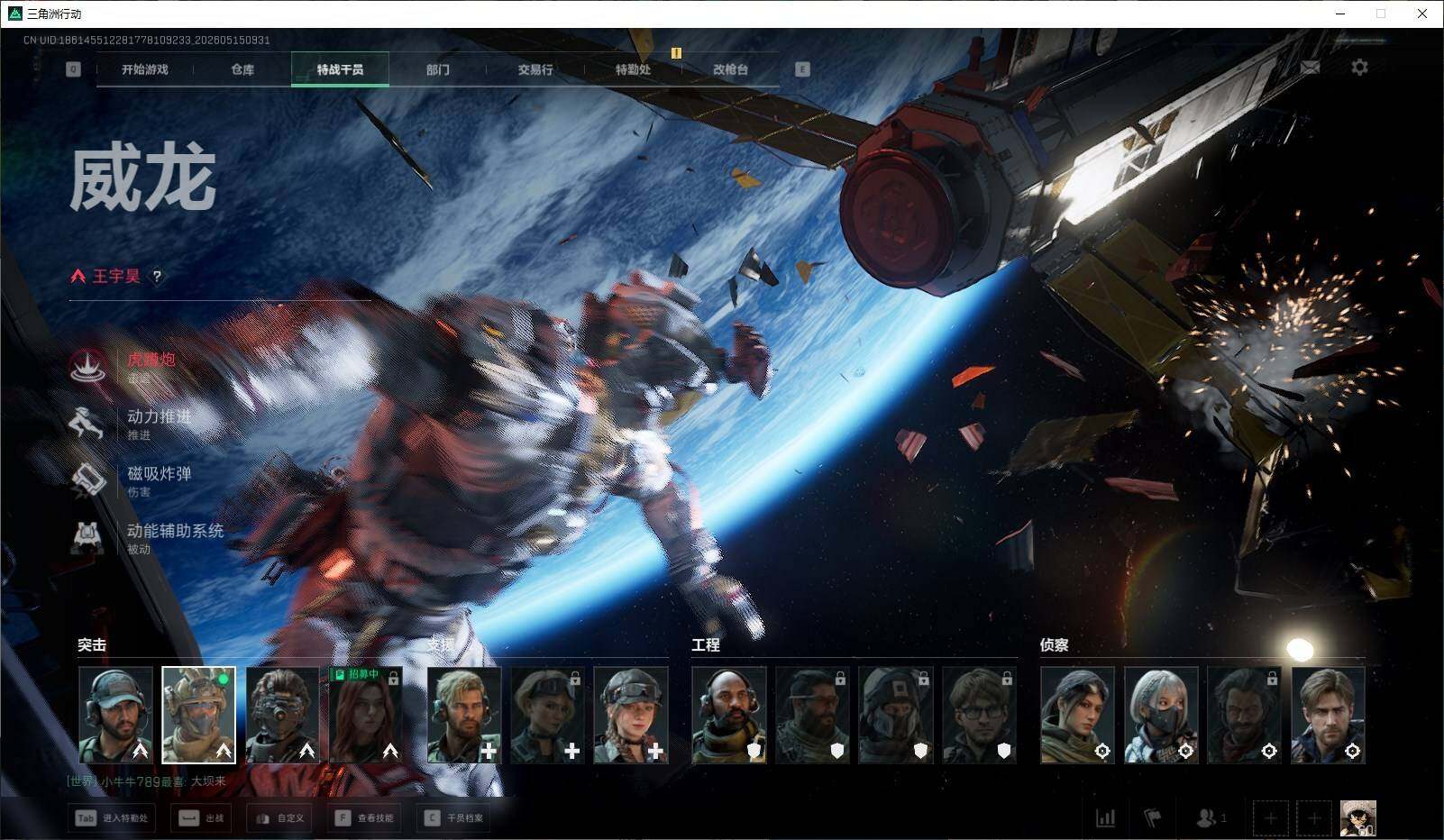Open the player avatar in bottom bar
1444x840 pixels.
coord(1358,818)
